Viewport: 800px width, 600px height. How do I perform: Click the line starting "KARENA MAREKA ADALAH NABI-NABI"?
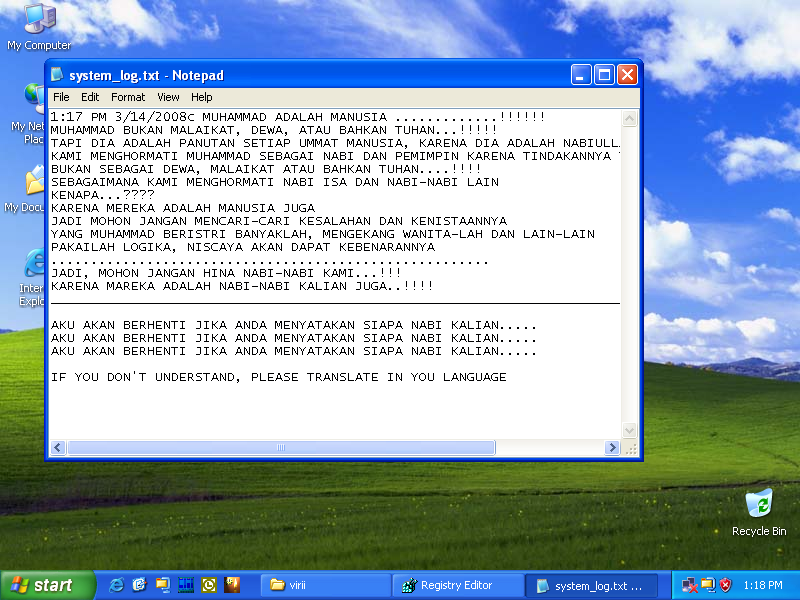pos(242,286)
